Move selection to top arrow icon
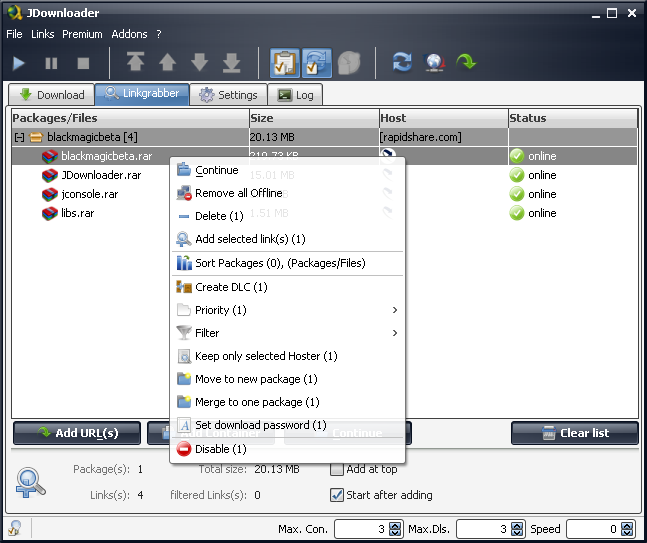Viewport: 647px width, 543px height. (x=135, y=63)
